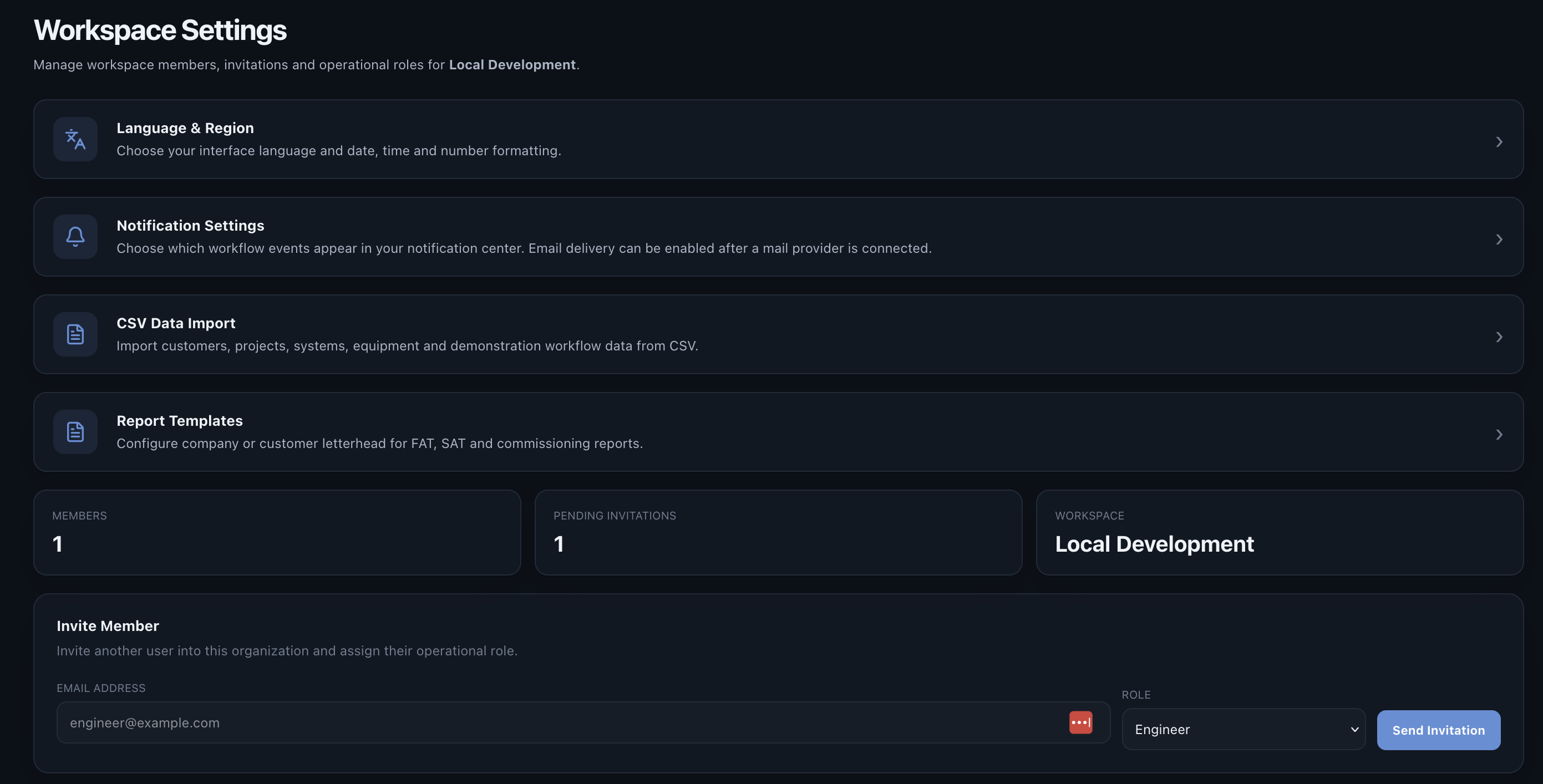
Task: Open Notification Settings using the right chevron
Action: 1499,240
